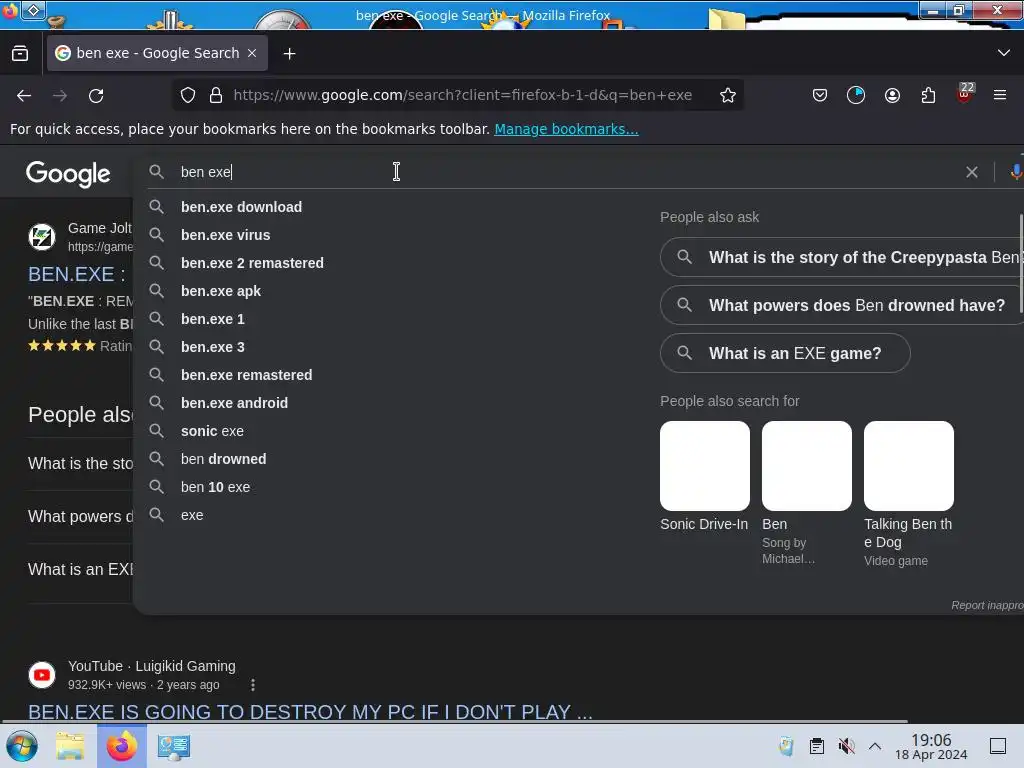
Task: Open the Ben song thumbnail
Action: click(807, 466)
